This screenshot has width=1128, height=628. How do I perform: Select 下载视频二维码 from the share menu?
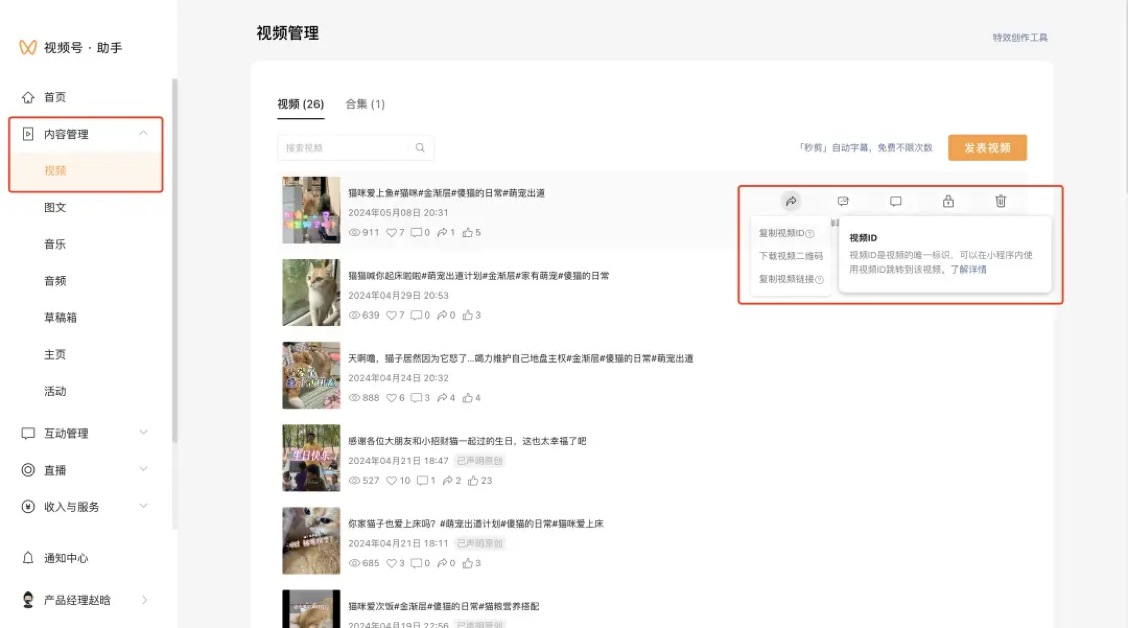click(x=791, y=256)
